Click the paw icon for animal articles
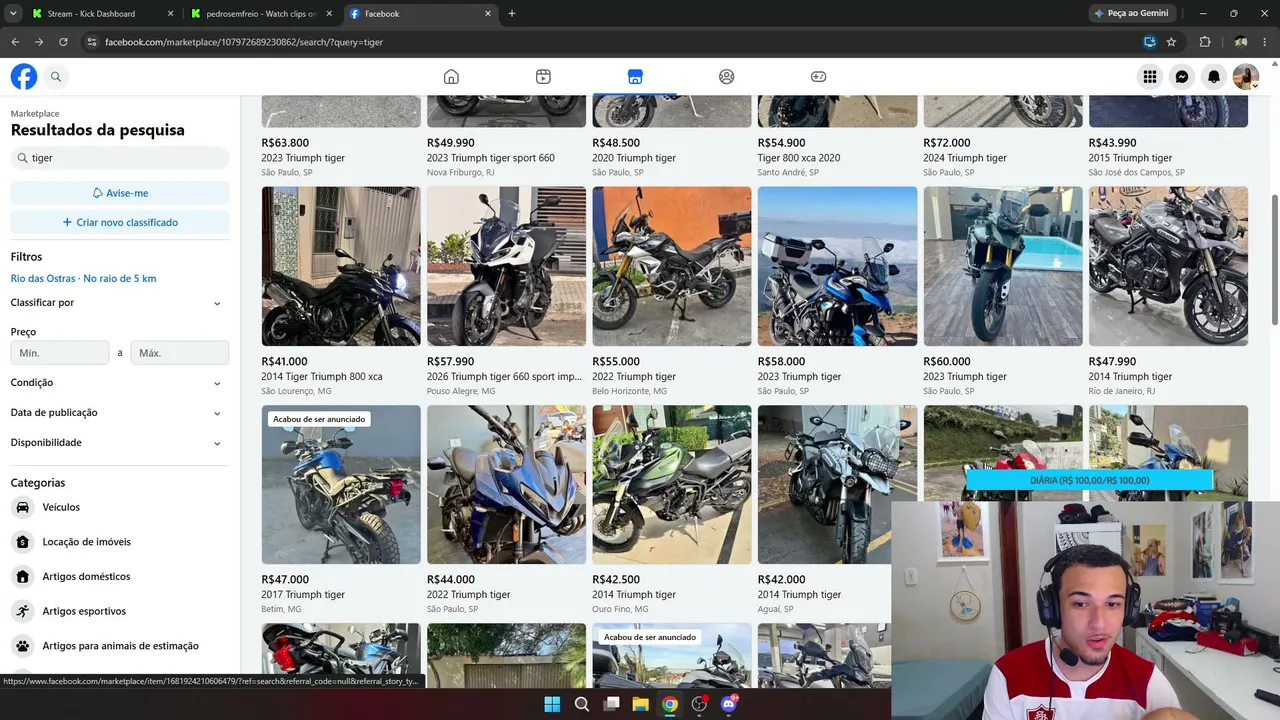The image size is (1280, 720). [x=22, y=646]
